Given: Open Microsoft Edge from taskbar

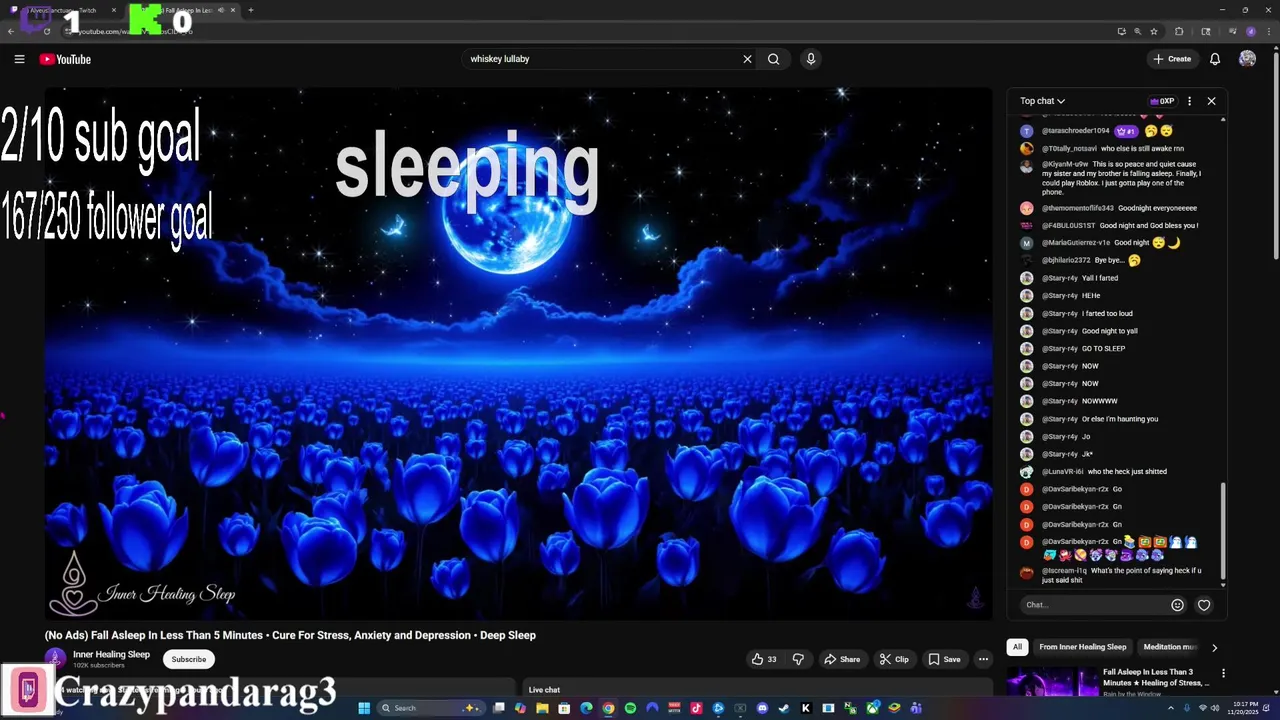Looking at the screenshot, I should [x=586, y=708].
